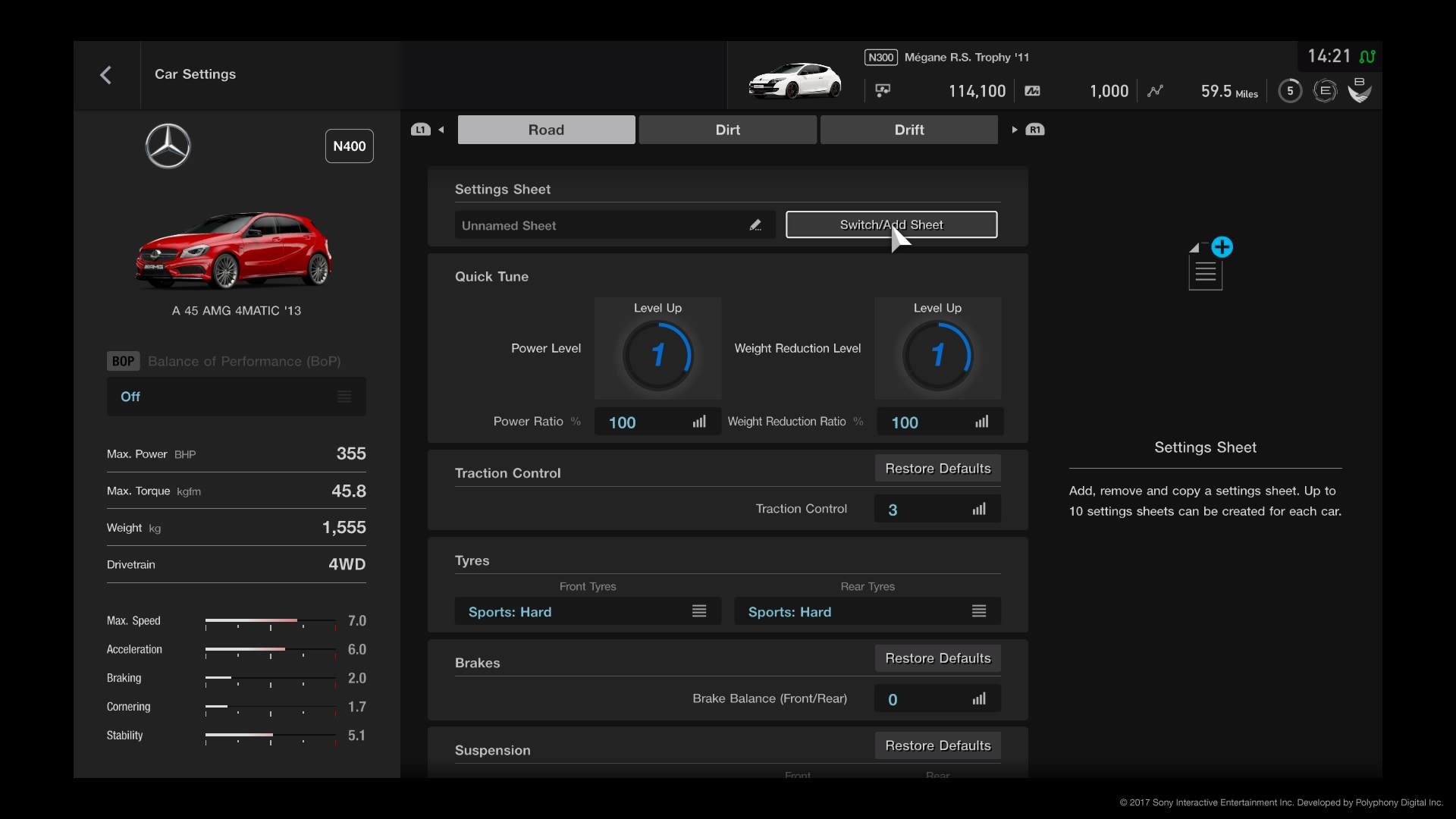The height and width of the screenshot is (819, 1456).
Task: Click the BOP badge icon
Action: (x=123, y=361)
